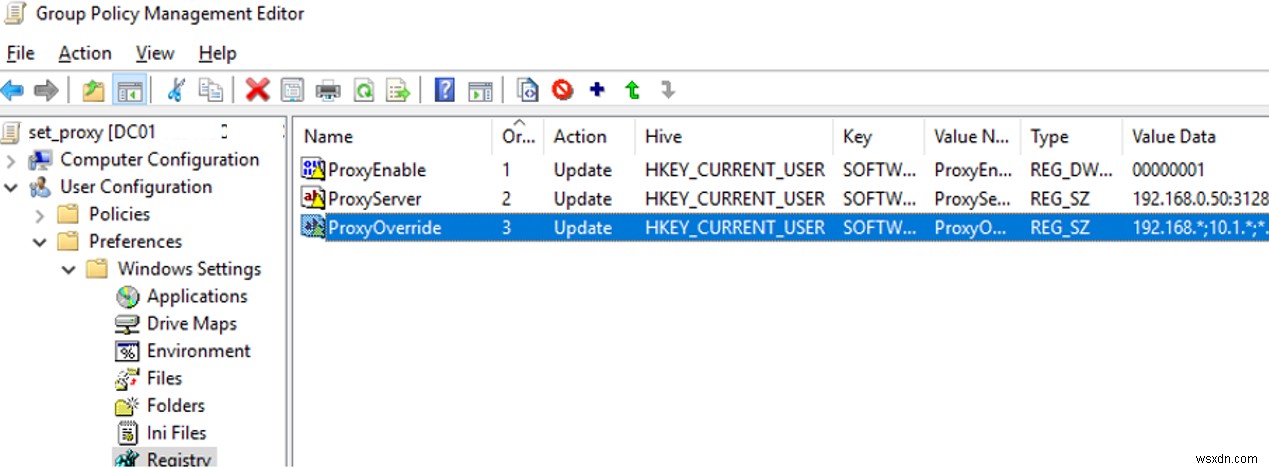Select the Registry tree item
Screen dimensions: 1269x469
click(x=179, y=459)
